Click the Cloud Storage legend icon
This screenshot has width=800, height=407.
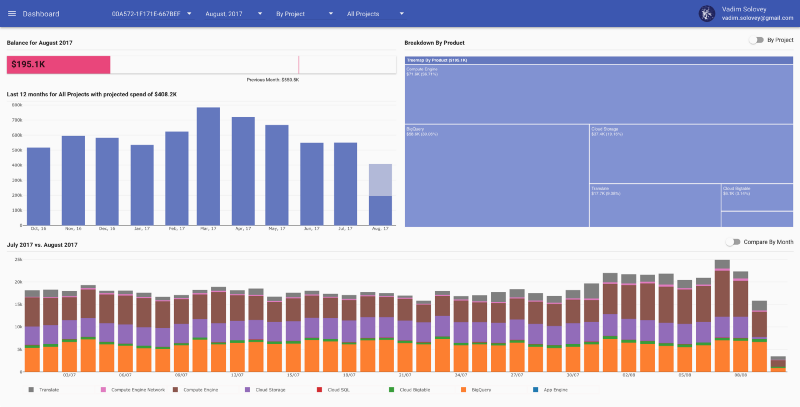[x=246, y=388]
